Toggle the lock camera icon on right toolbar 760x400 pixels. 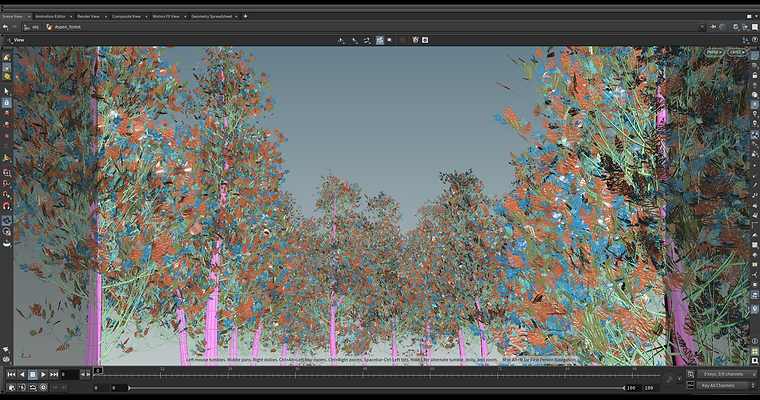click(755, 75)
